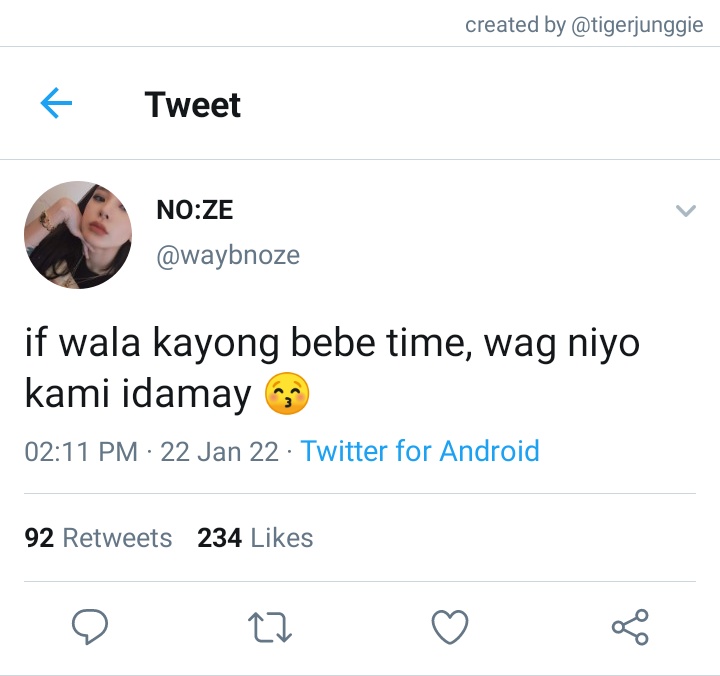Screen dimensions: 720x676
Task: Visit the @waybnoze handle
Action: point(228,255)
